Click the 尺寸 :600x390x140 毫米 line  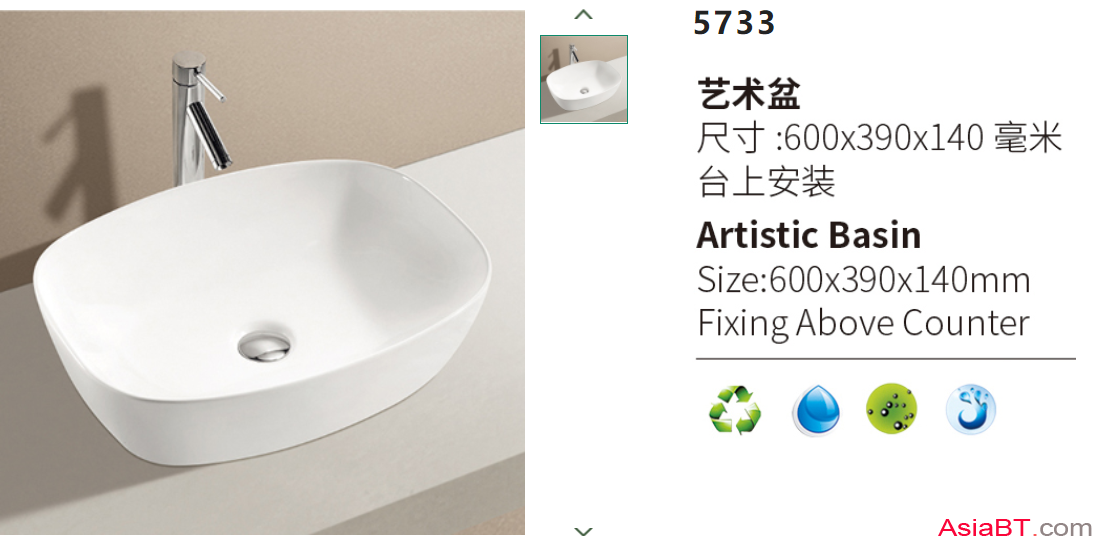point(879,137)
